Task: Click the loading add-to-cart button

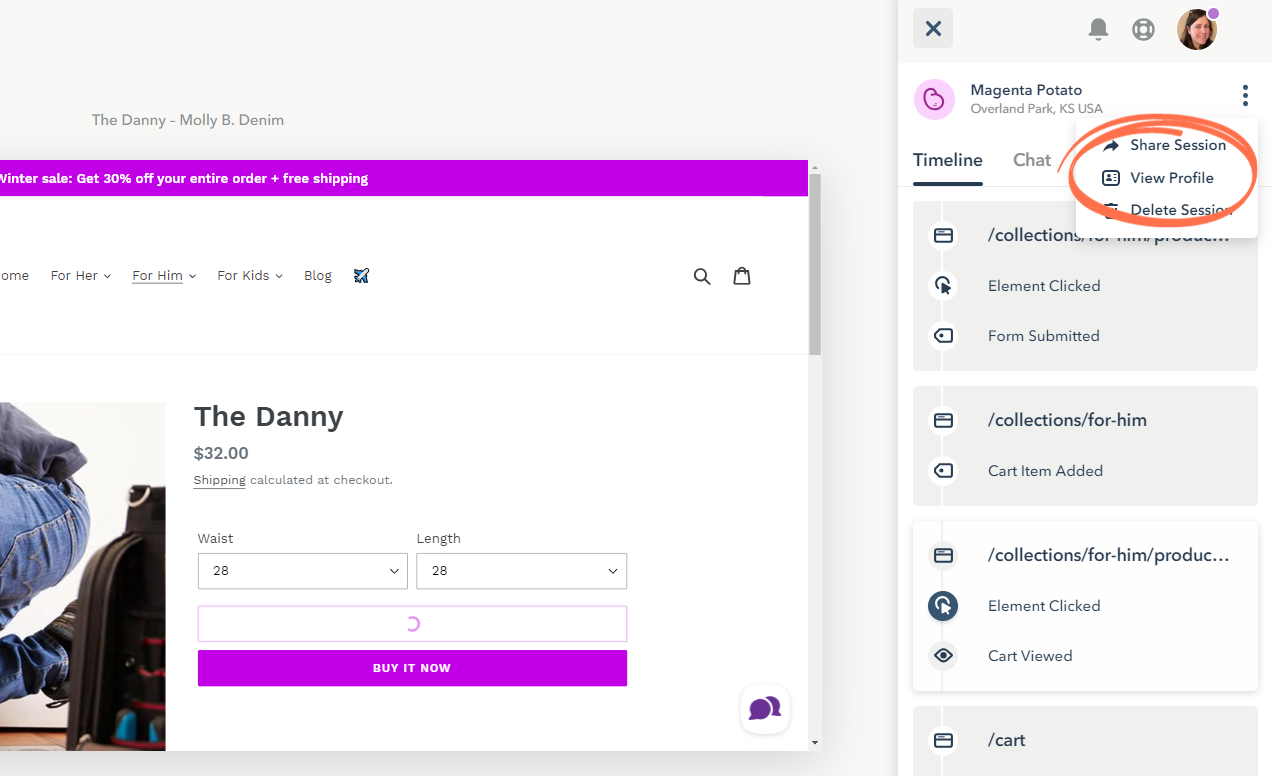Action: tap(412, 624)
